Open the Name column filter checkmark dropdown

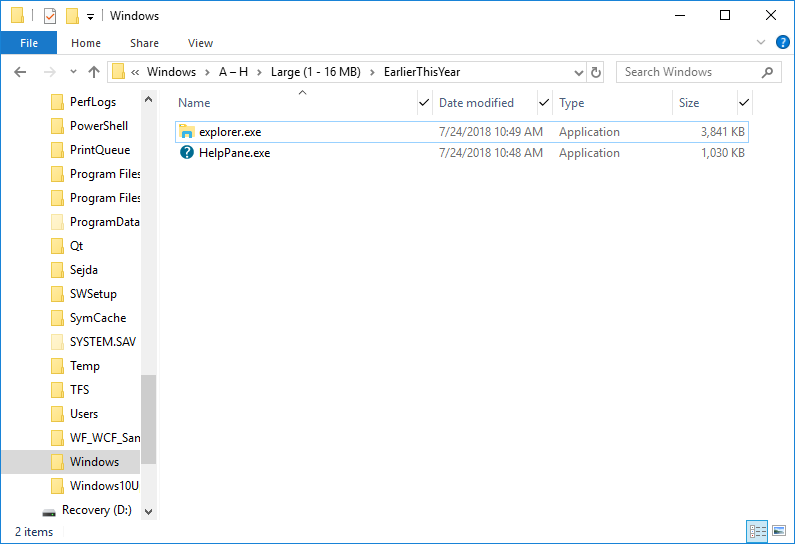tap(424, 103)
